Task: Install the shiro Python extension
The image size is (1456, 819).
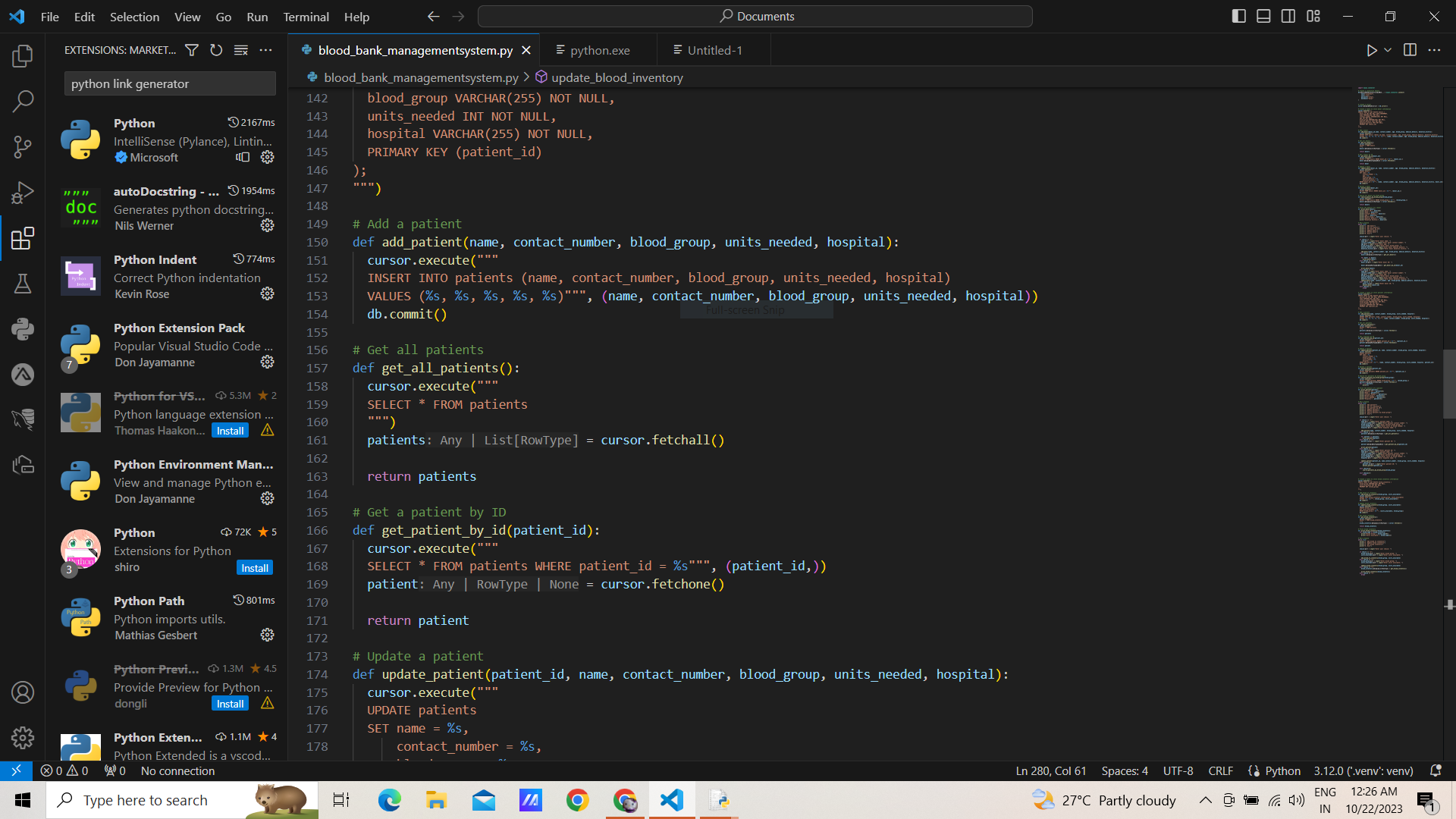Action: (255, 568)
